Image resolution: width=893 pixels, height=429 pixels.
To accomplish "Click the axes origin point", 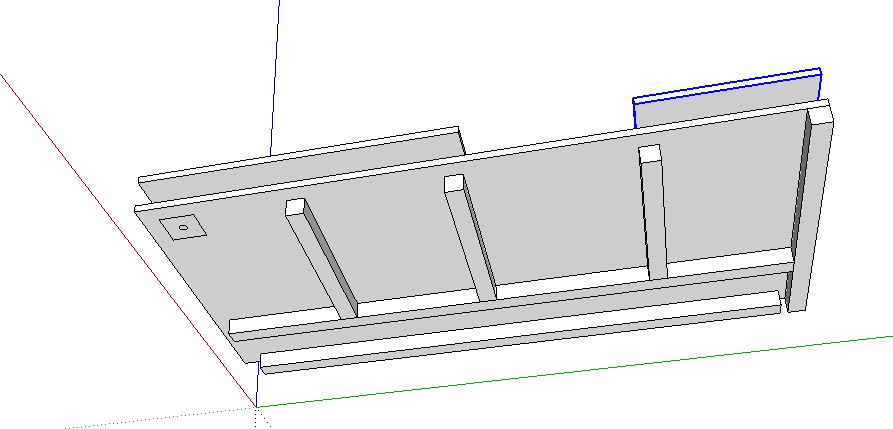I will [256, 407].
